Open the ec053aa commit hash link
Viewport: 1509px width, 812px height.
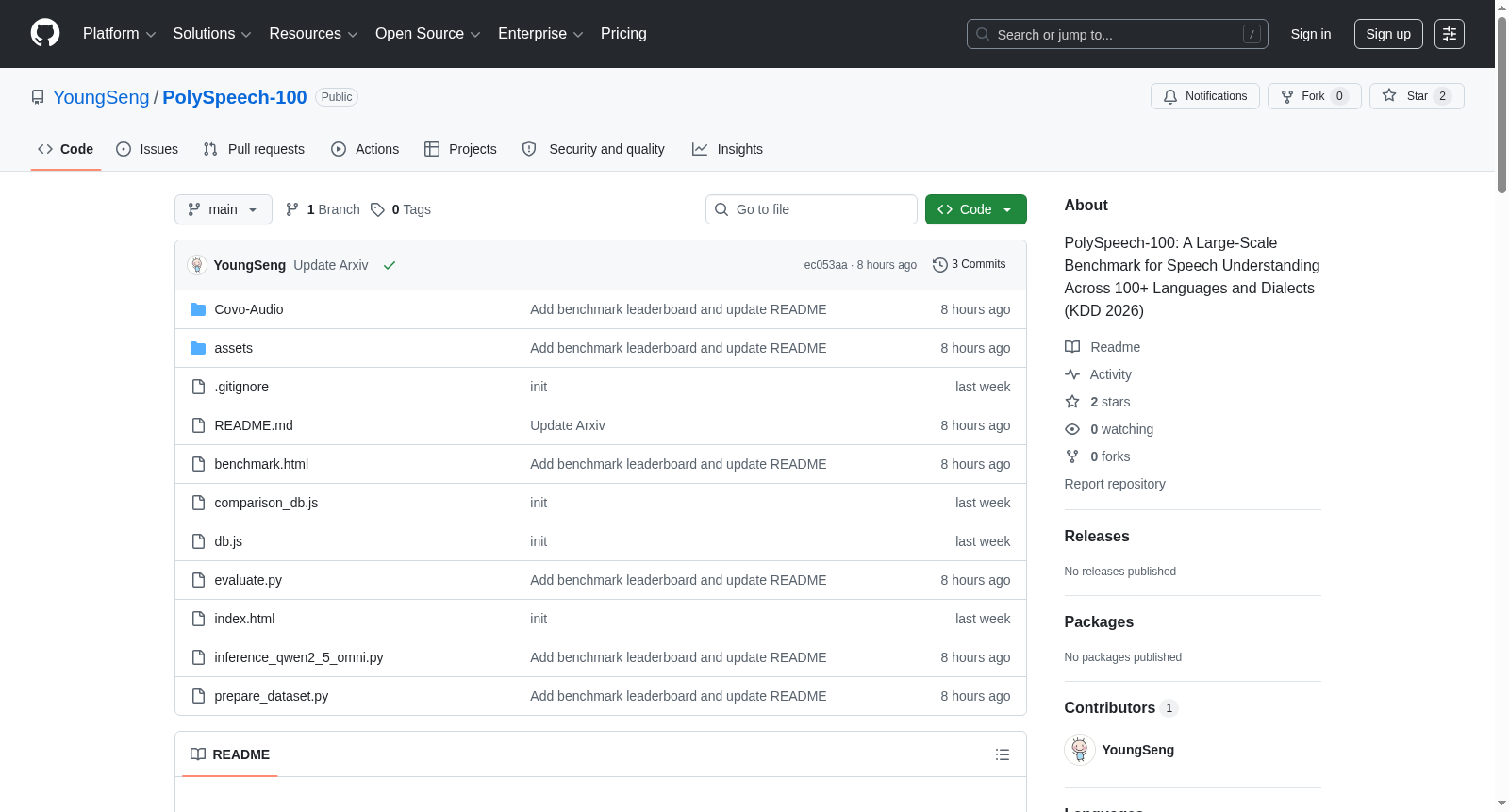tap(825, 265)
